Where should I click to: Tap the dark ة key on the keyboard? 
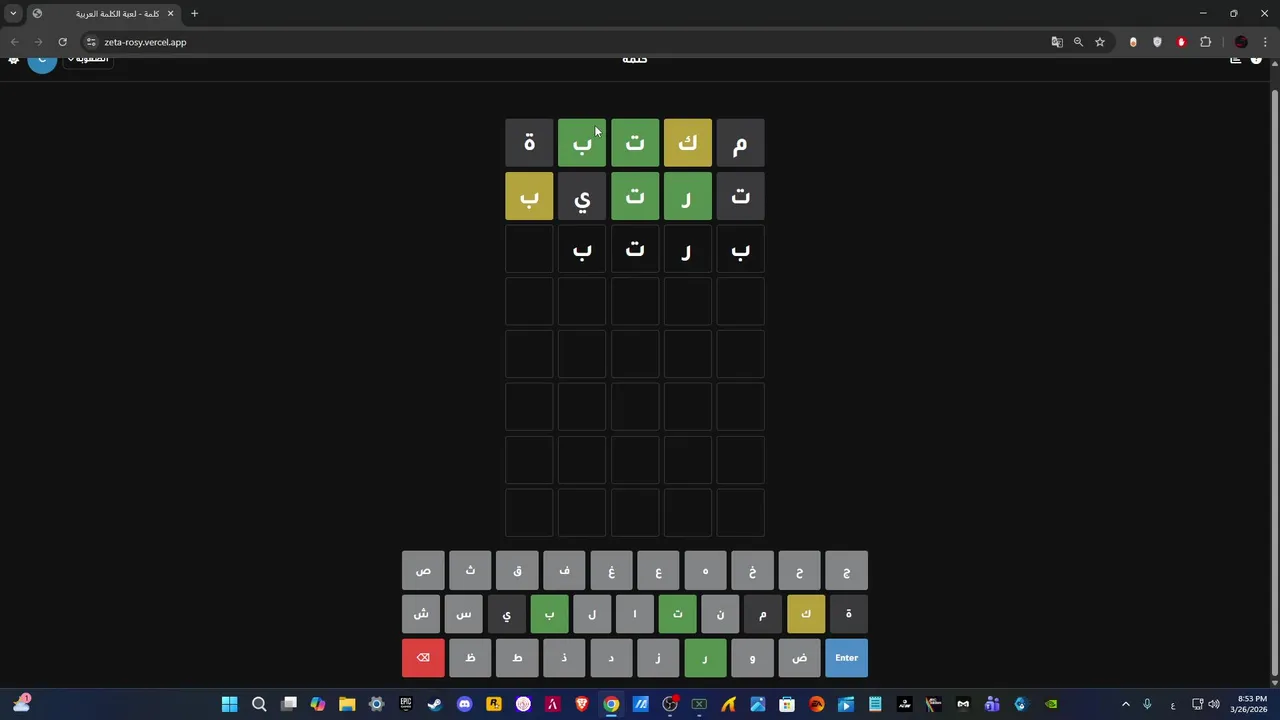[849, 614]
